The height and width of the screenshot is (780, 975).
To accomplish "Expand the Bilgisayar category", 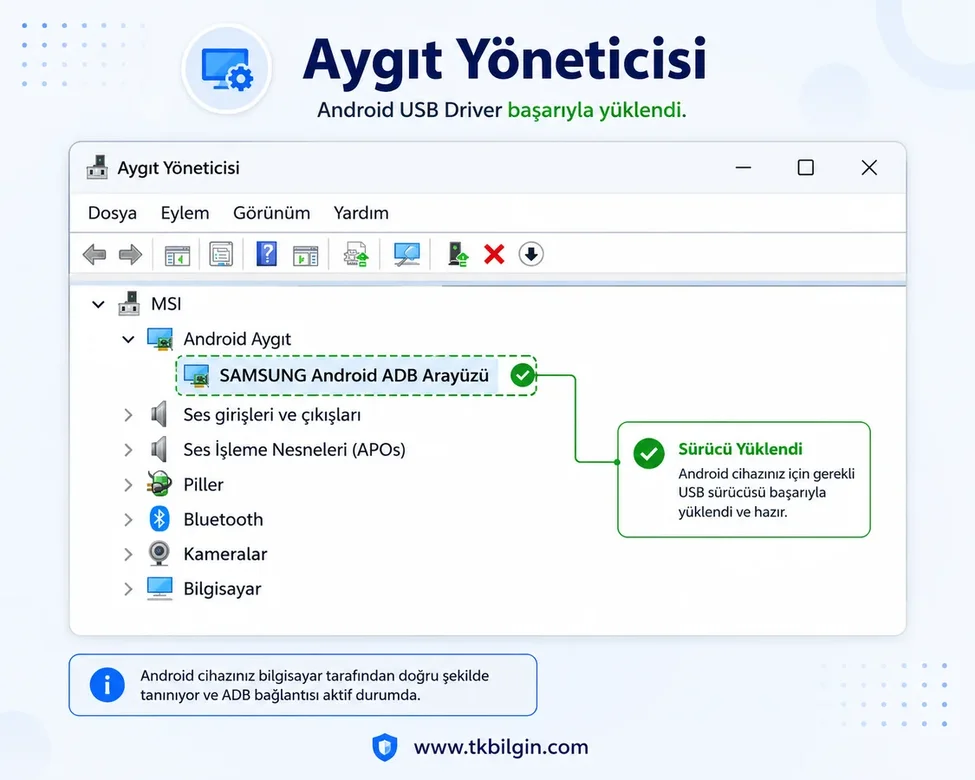I will click(128, 589).
